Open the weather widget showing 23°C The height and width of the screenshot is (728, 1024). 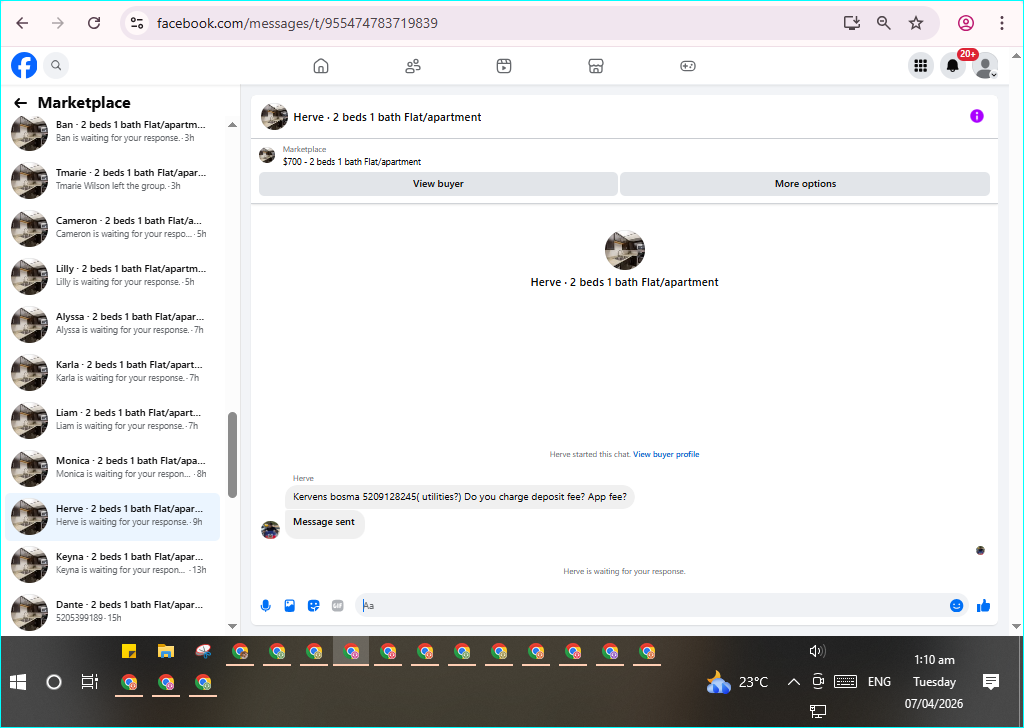point(737,682)
